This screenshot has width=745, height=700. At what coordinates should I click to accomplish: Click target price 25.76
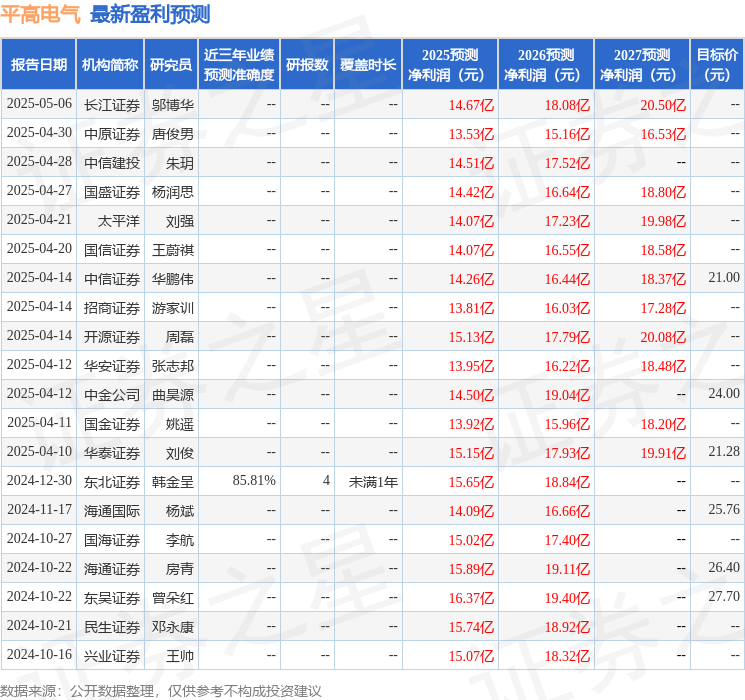724,509
